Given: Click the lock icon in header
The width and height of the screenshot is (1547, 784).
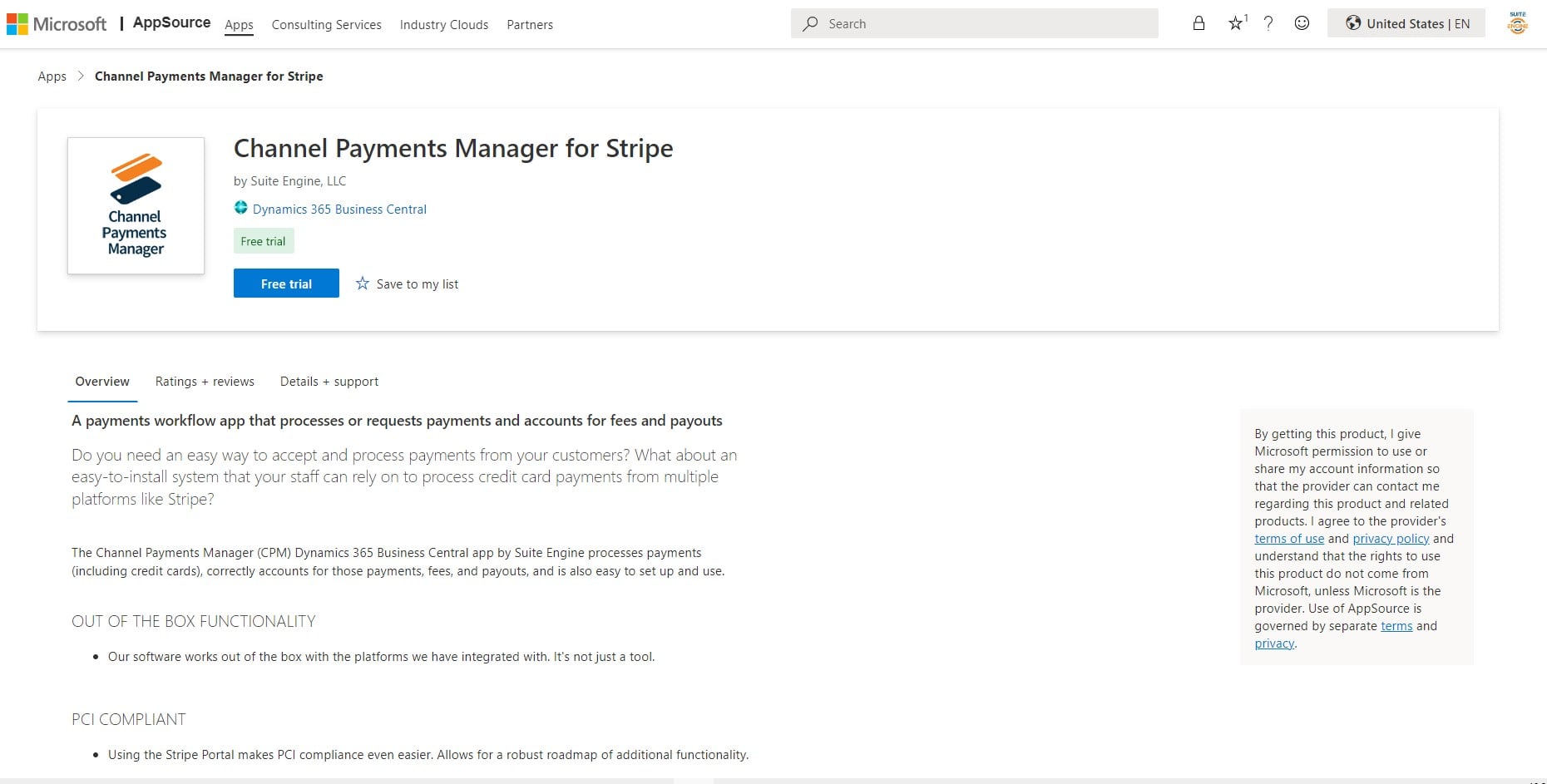Looking at the screenshot, I should (x=1199, y=23).
